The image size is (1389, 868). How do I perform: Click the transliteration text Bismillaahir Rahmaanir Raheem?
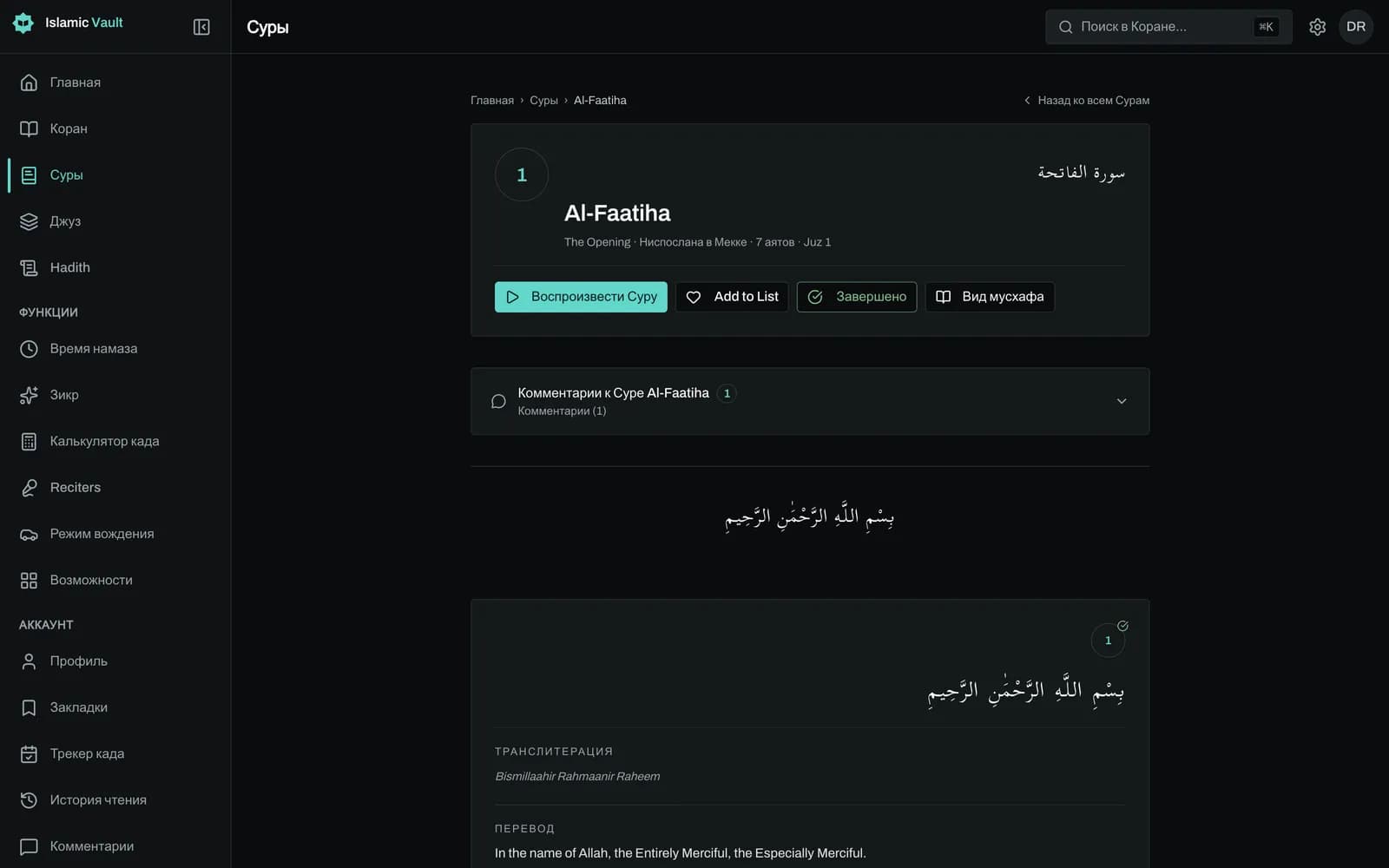[x=577, y=777]
